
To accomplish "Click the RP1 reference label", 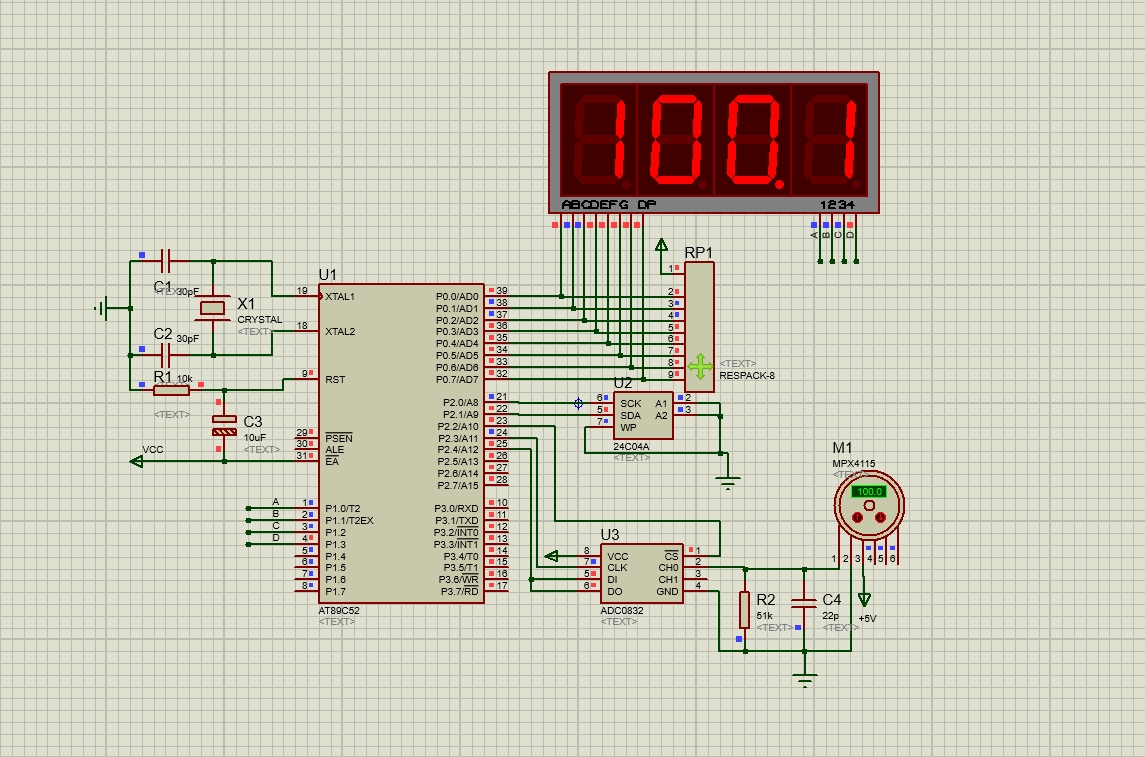I will [698, 253].
